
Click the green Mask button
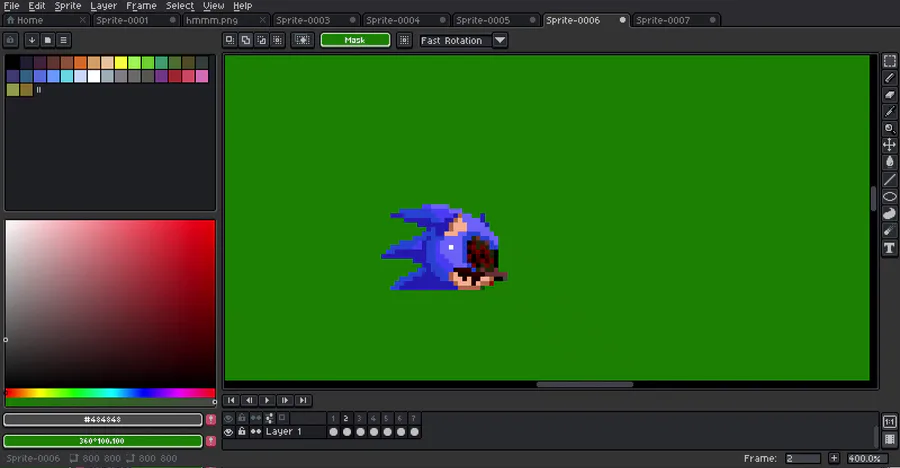tap(355, 40)
